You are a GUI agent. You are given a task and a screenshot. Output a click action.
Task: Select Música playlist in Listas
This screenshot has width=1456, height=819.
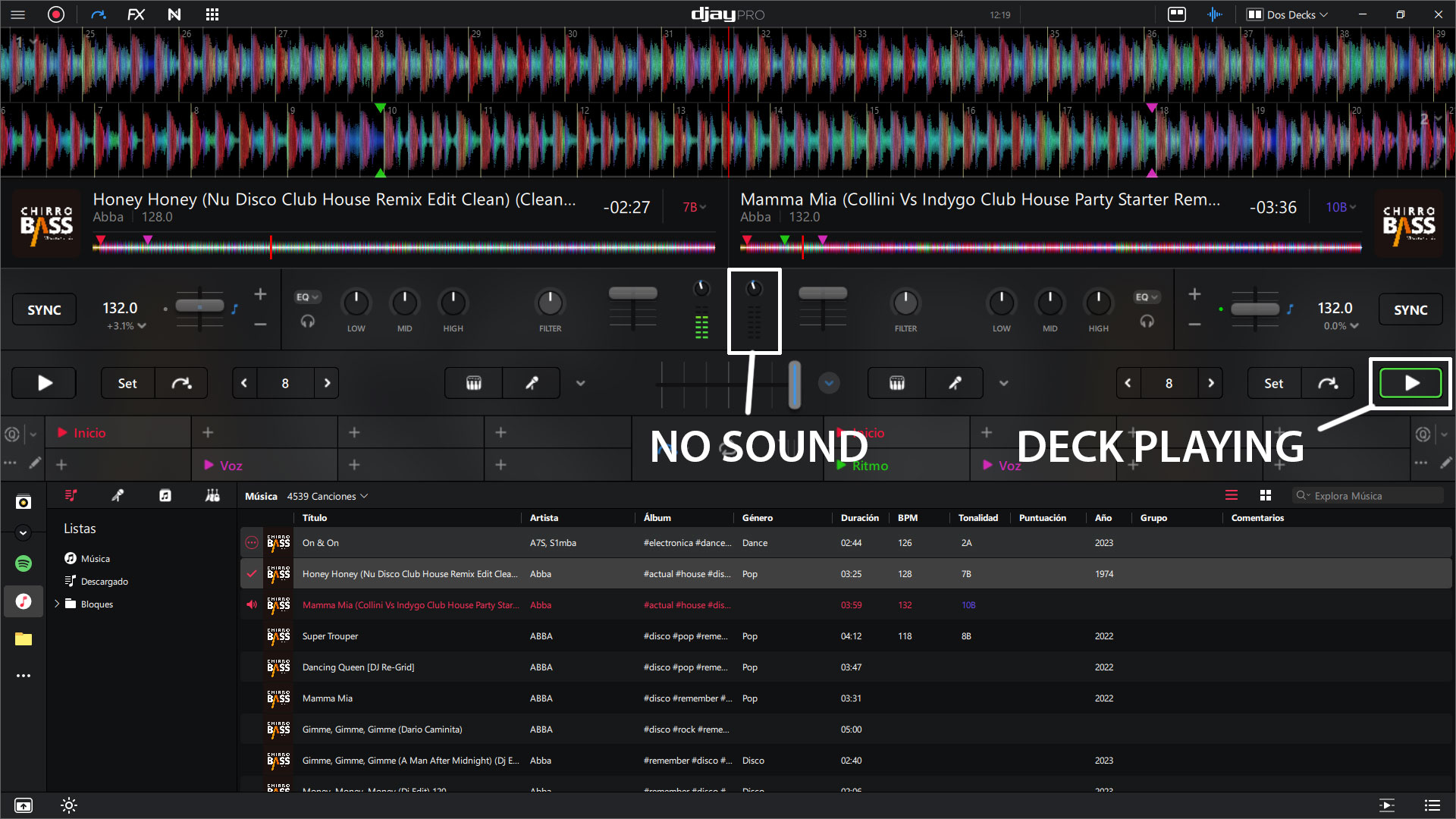[x=96, y=558]
